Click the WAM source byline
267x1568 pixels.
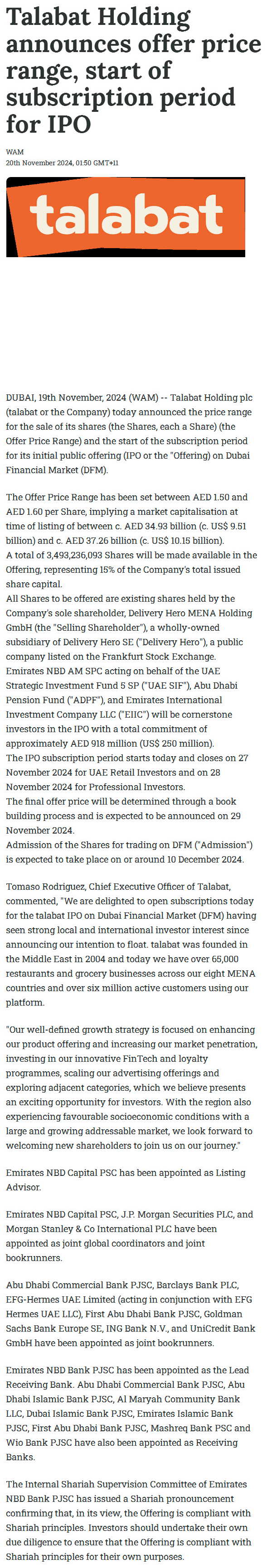[x=15, y=152]
